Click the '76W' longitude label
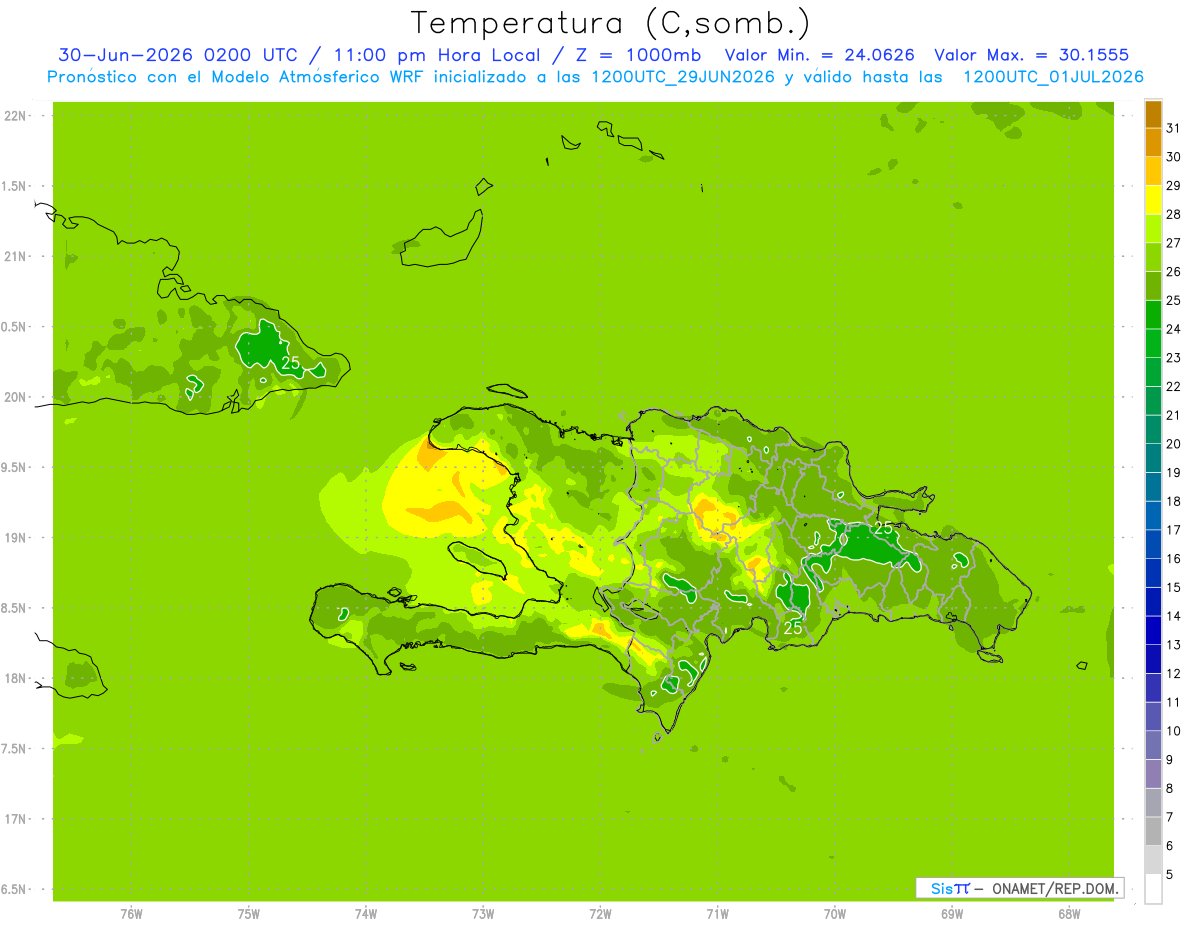This screenshot has width=1200, height=927. pos(131,913)
